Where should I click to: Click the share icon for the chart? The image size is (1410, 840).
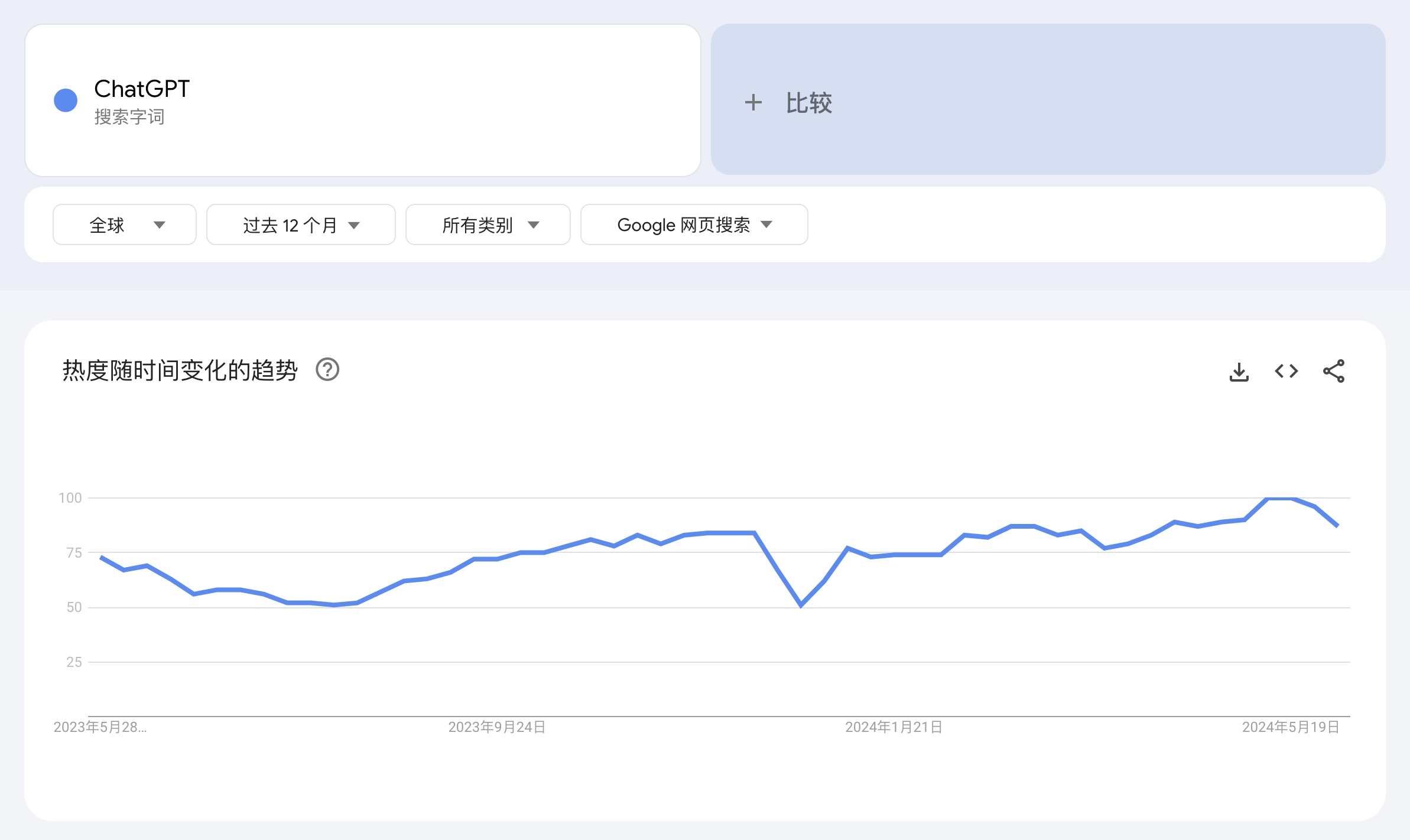pyautogui.click(x=1334, y=371)
